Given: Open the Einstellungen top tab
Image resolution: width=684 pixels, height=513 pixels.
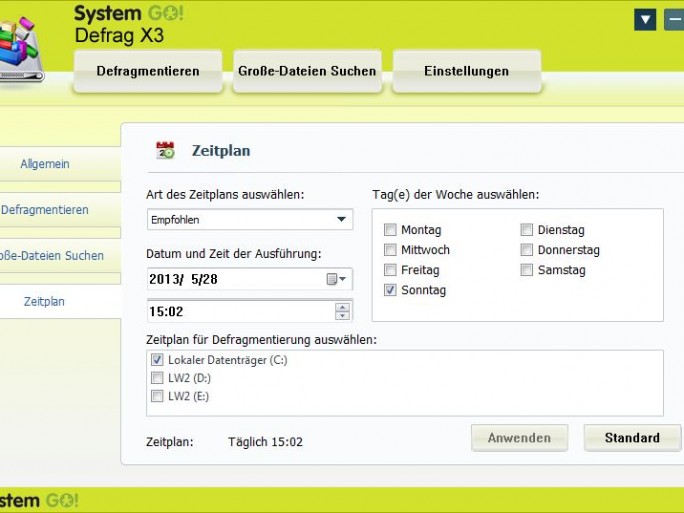Looking at the screenshot, I should (467, 71).
